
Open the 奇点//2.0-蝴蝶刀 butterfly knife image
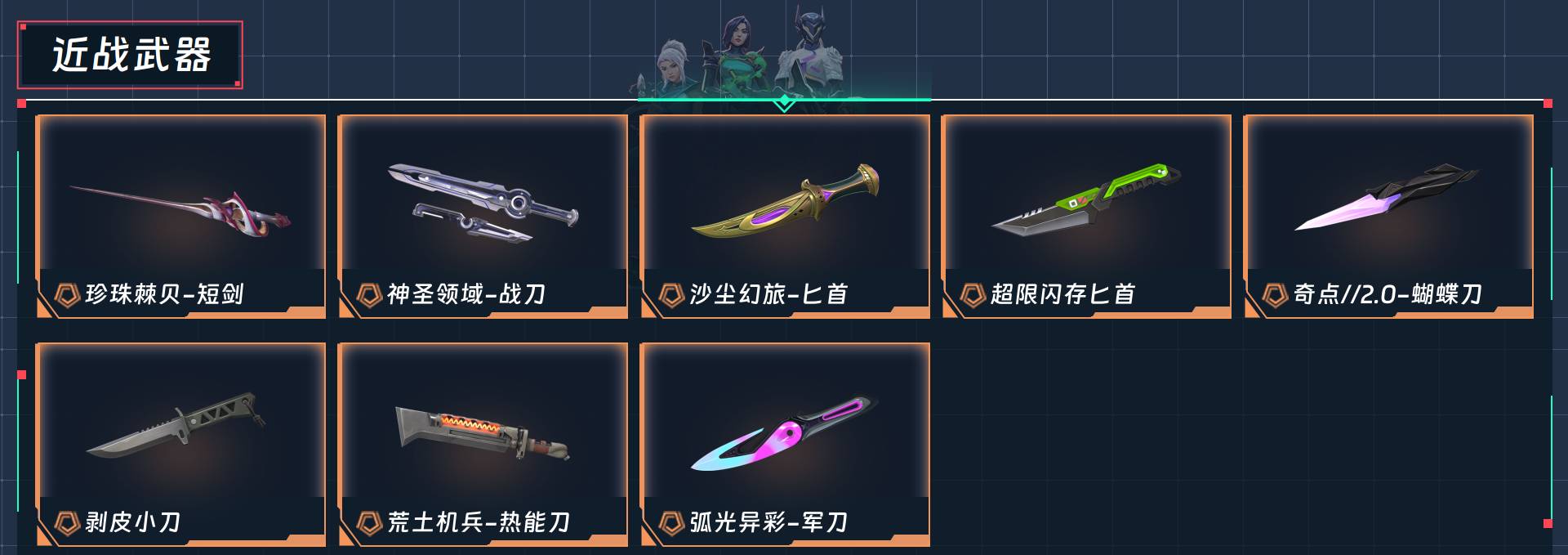click(1388, 197)
